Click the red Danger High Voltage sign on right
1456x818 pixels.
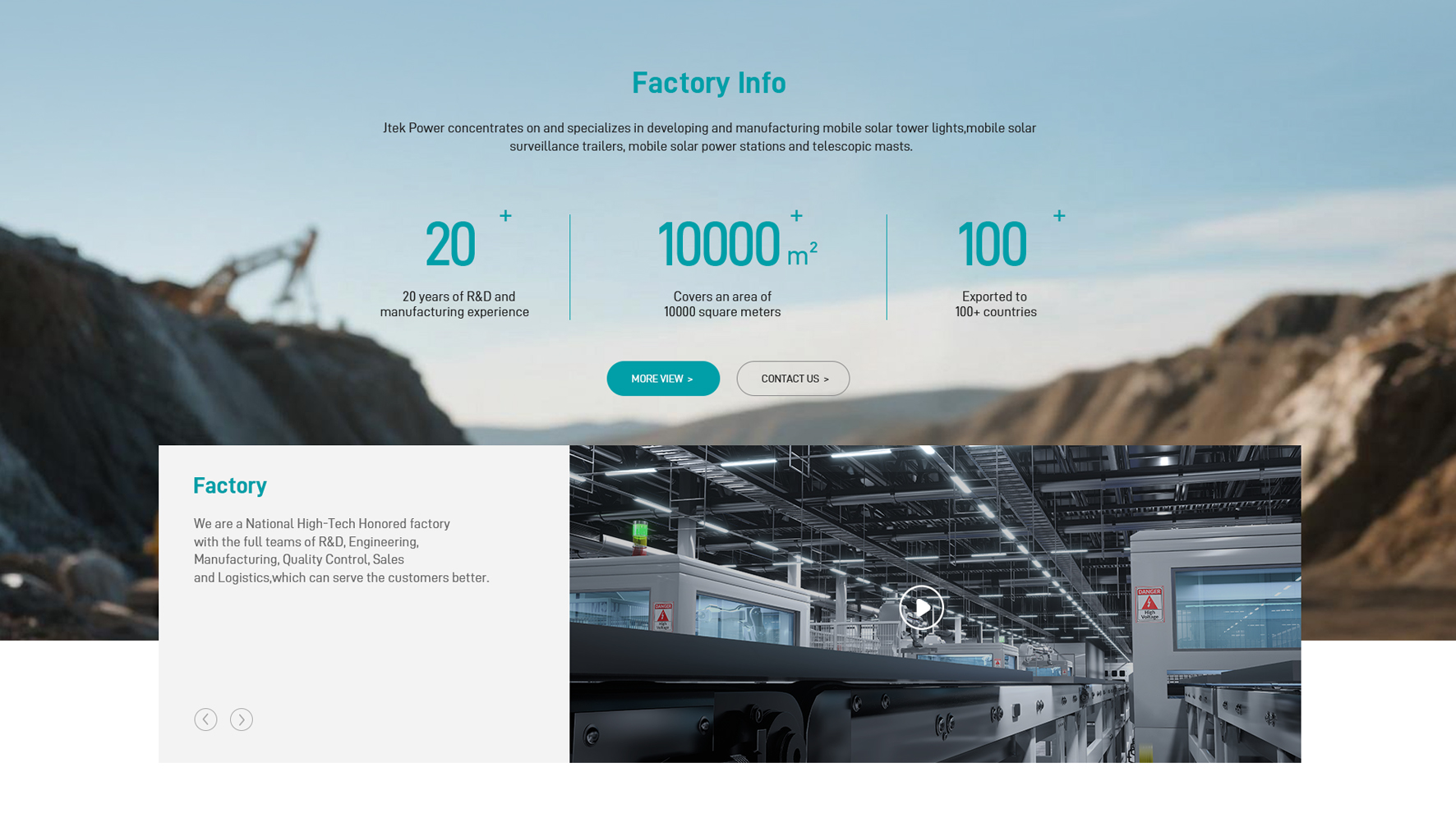coord(1149,604)
